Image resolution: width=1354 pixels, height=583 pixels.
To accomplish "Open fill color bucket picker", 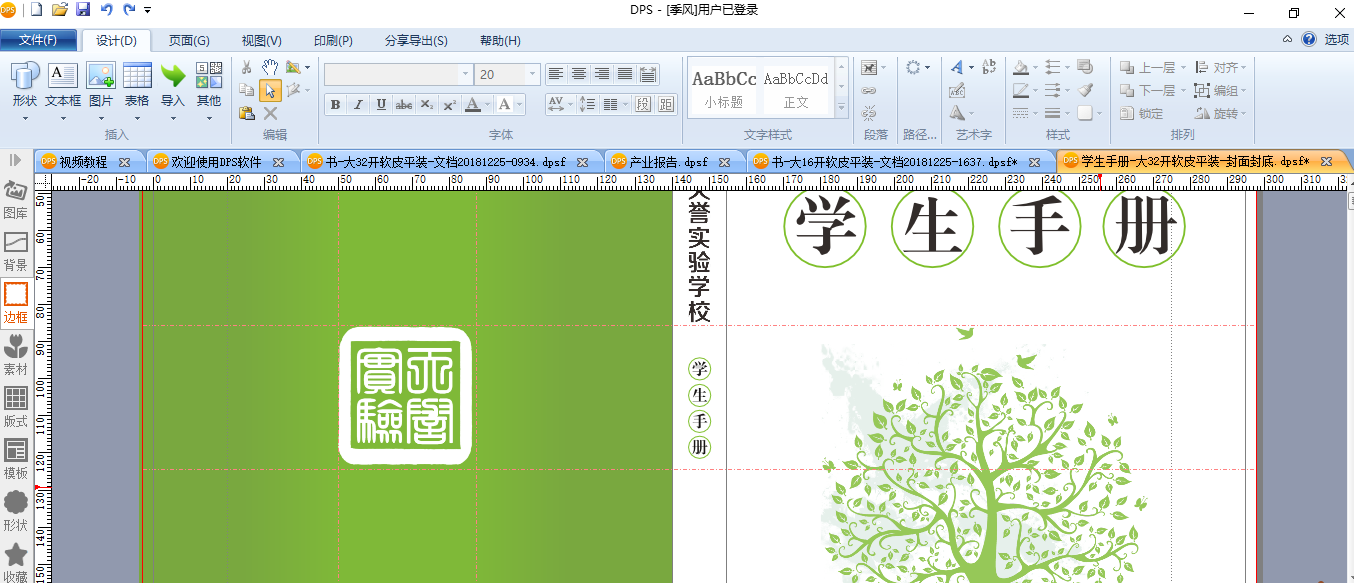I will pyautogui.click(x=1020, y=68).
